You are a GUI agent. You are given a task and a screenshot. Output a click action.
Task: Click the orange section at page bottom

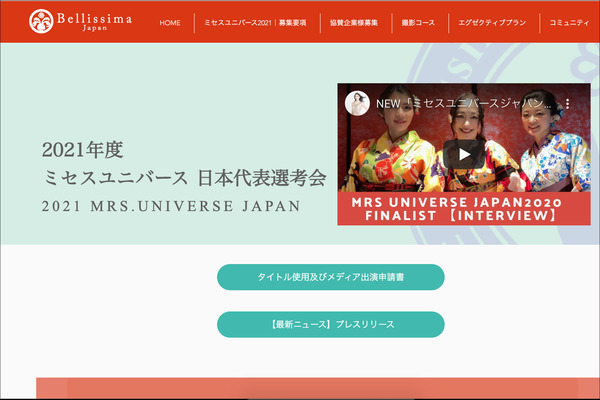click(x=320, y=389)
